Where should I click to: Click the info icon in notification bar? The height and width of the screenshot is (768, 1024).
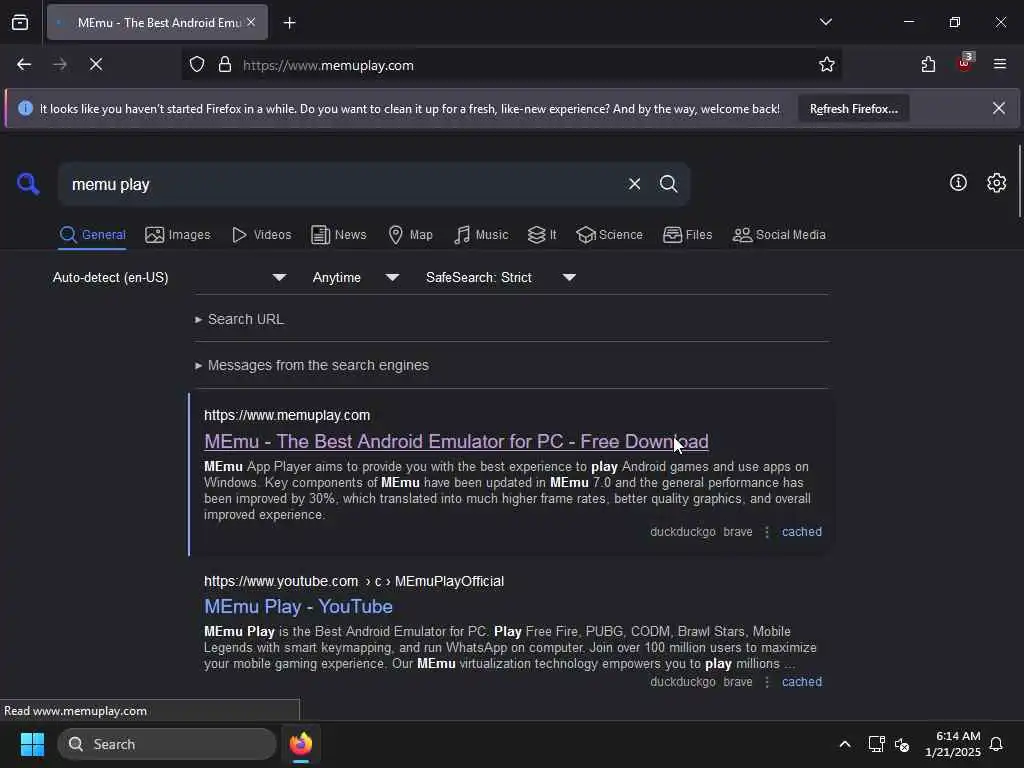tap(25, 108)
